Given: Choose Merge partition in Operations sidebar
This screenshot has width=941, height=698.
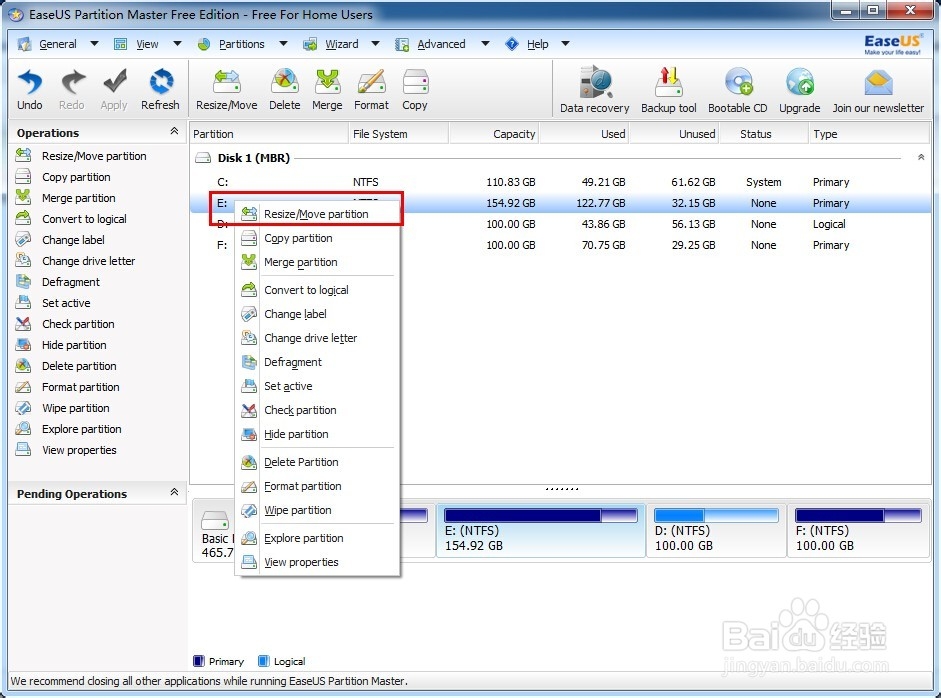Looking at the screenshot, I should tap(79, 198).
